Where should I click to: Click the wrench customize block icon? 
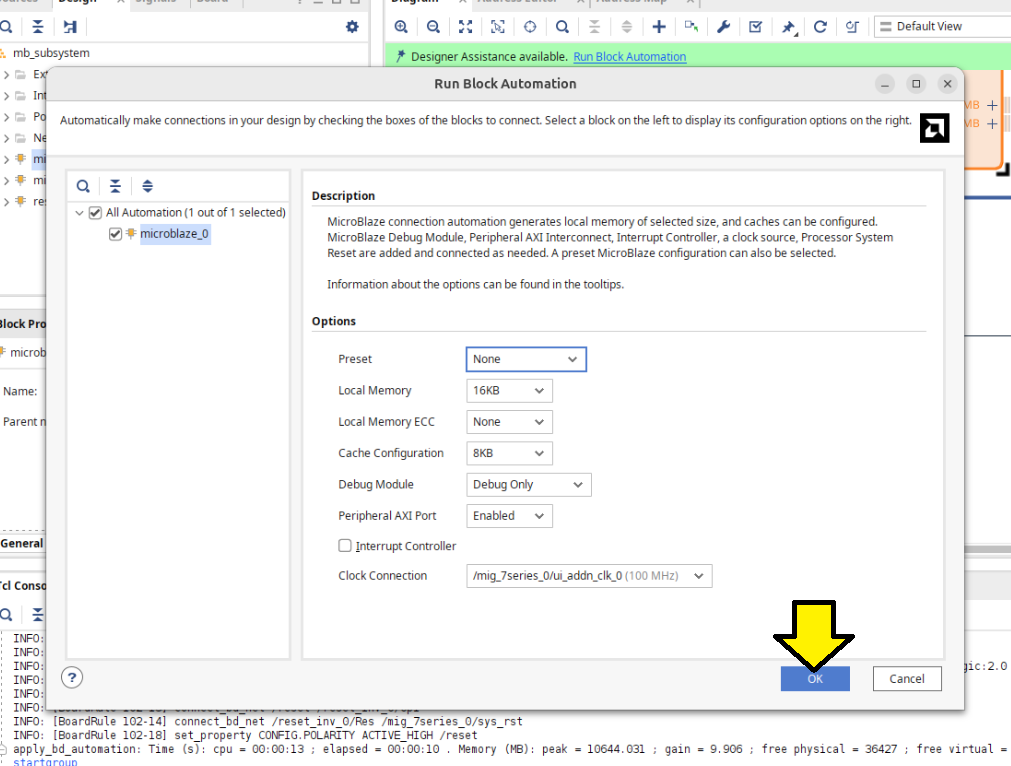(x=724, y=27)
